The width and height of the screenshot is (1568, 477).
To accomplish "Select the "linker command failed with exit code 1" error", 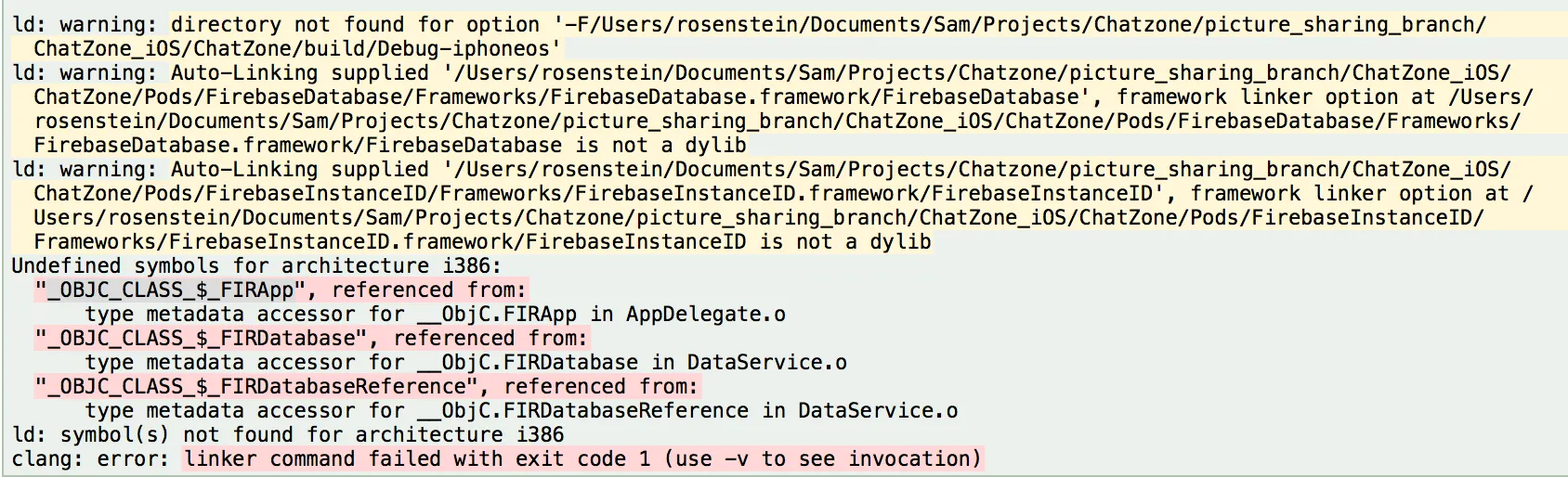I will tap(416, 459).
